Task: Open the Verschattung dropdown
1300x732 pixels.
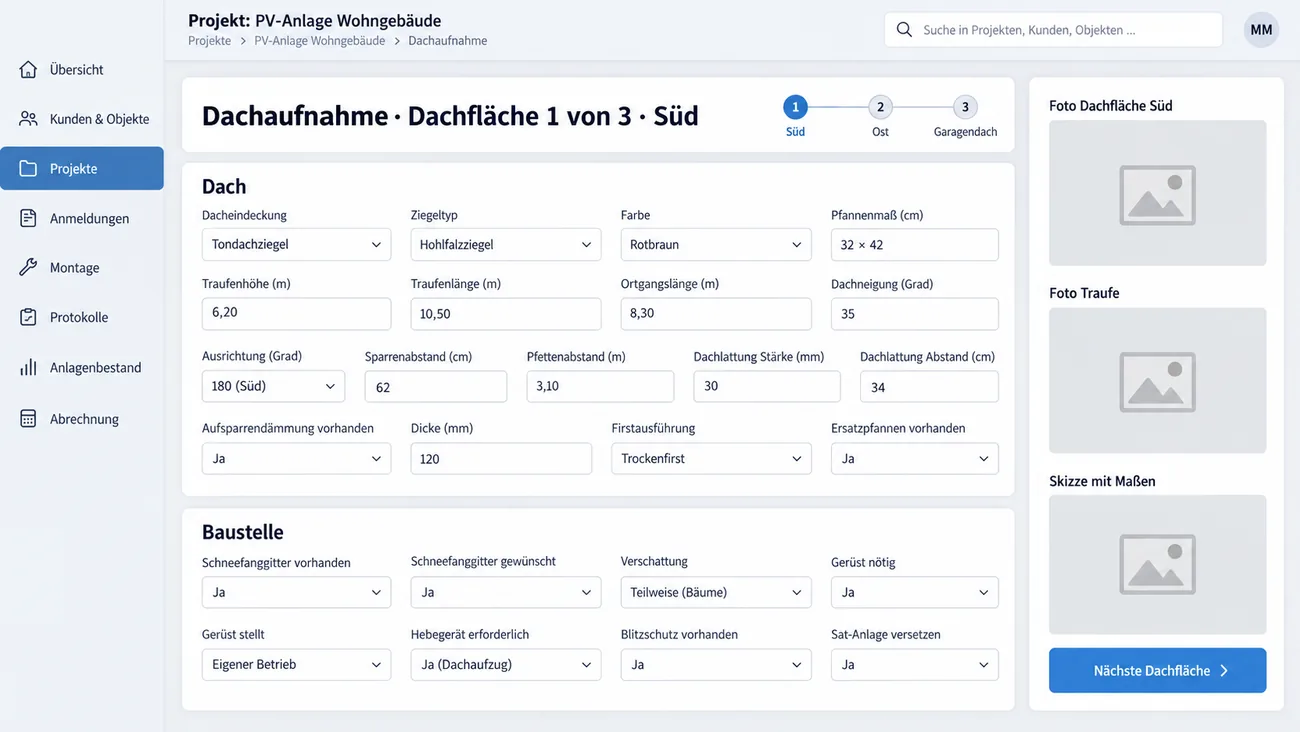Action: click(716, 593)
